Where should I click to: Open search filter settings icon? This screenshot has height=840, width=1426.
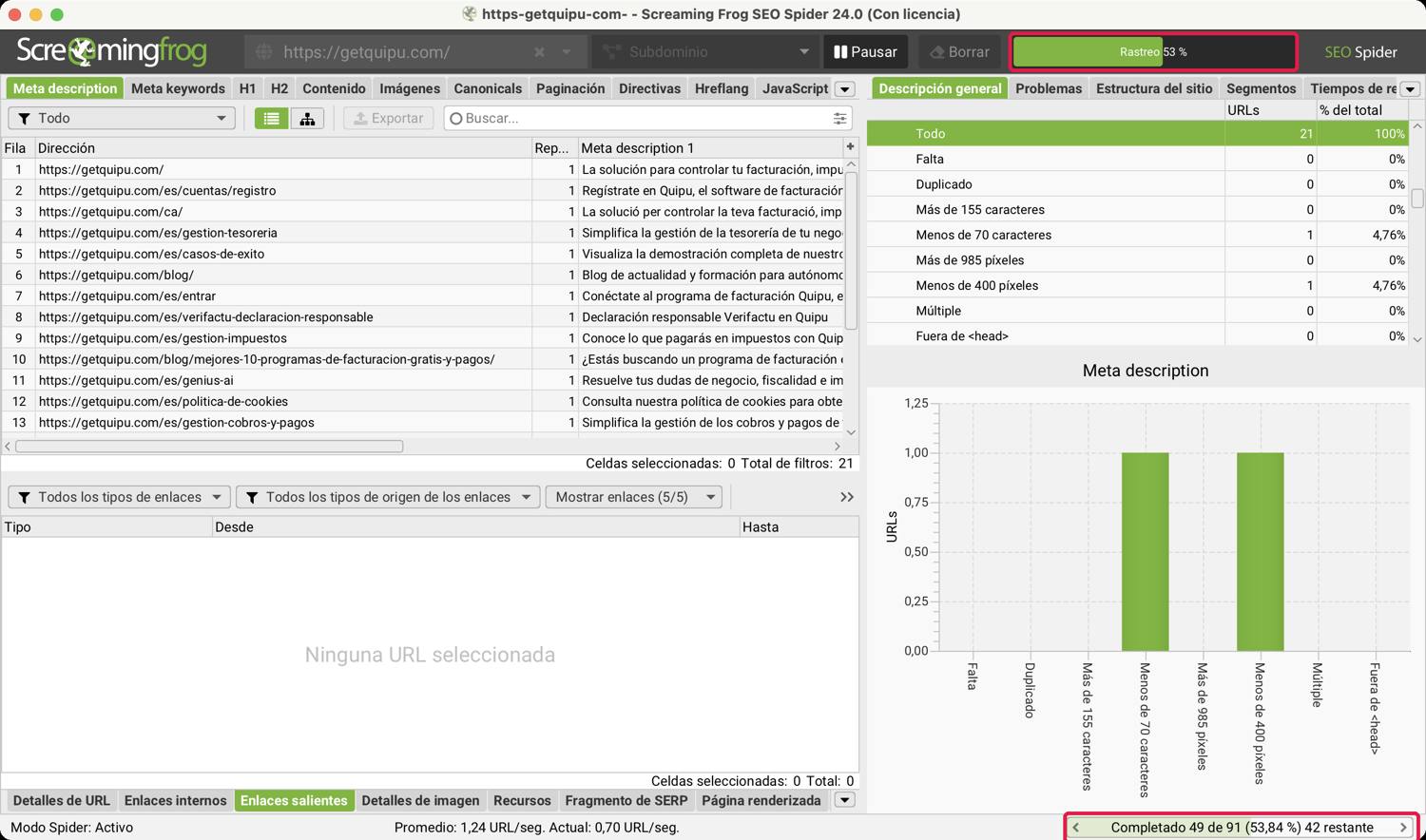click(839, 118)
